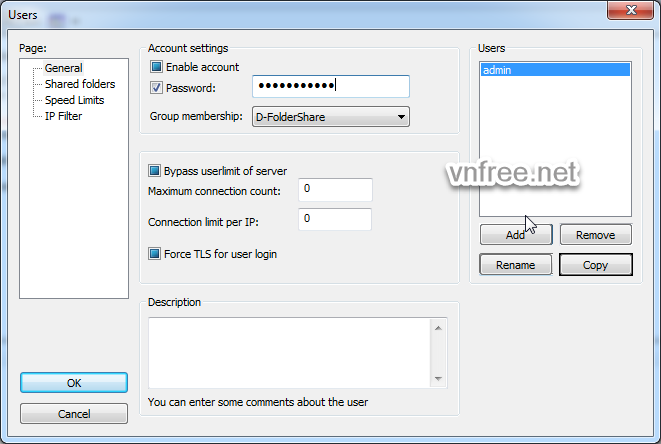
Task: Click the Add user button
Action: 516,235
